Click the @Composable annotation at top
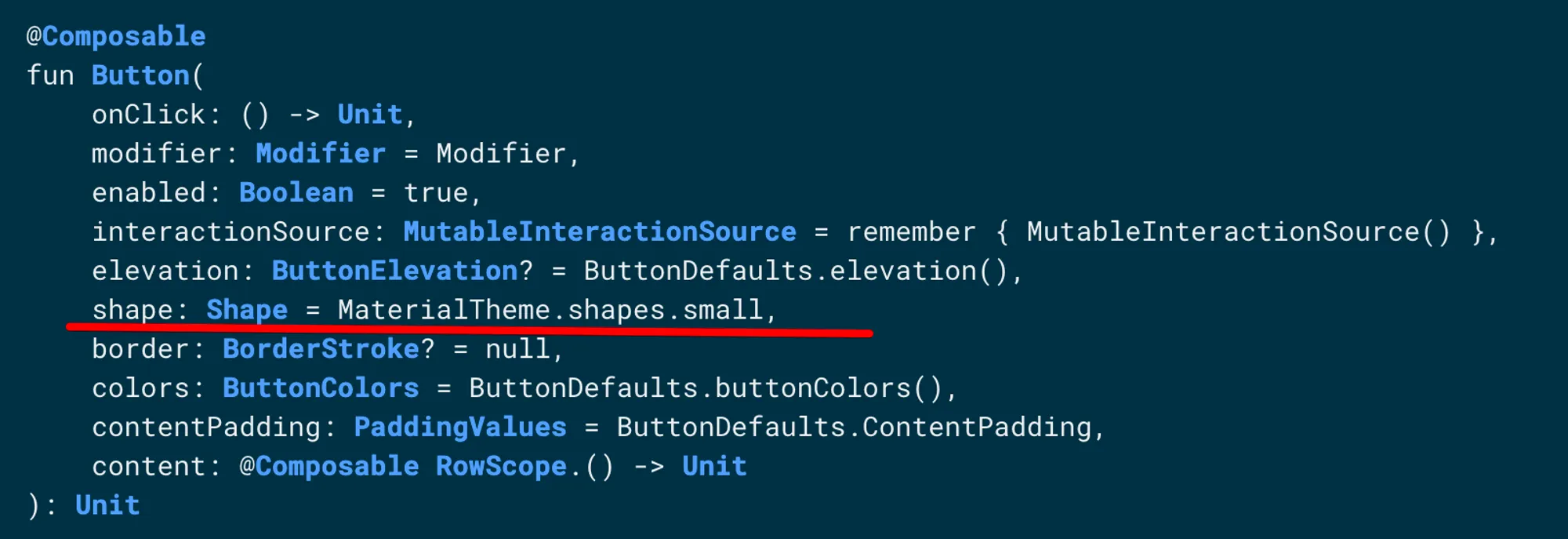Viewport: 1568px width, 539px height. [x=116, y=37]
